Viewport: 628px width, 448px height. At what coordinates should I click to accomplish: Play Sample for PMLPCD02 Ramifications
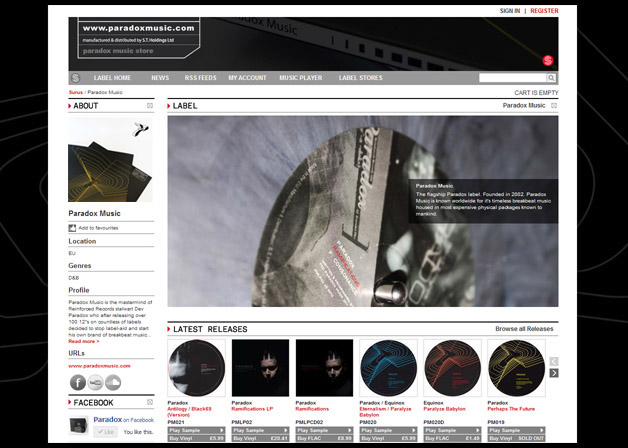tap(324, 430)
